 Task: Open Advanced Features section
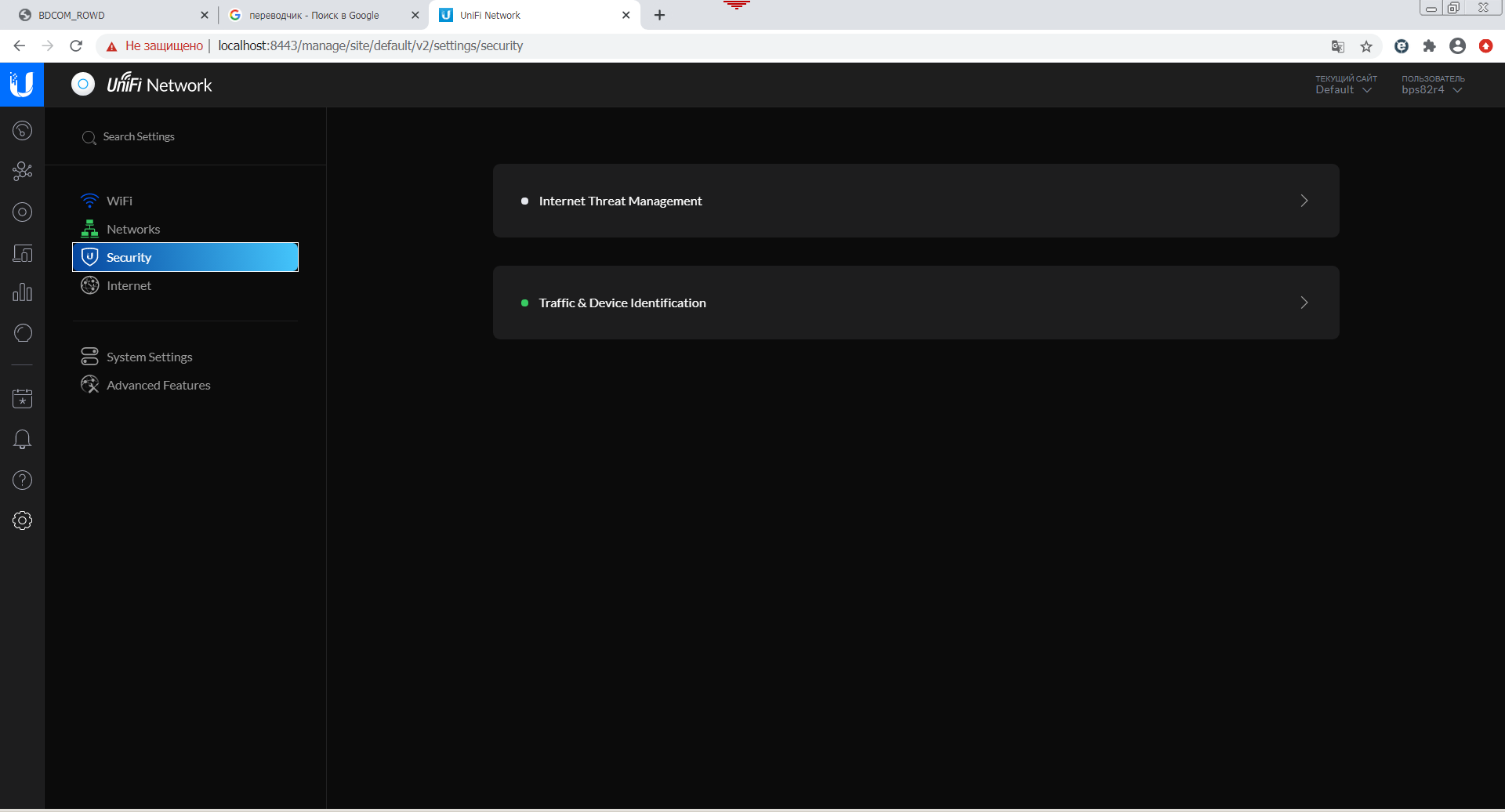(186, 385)
